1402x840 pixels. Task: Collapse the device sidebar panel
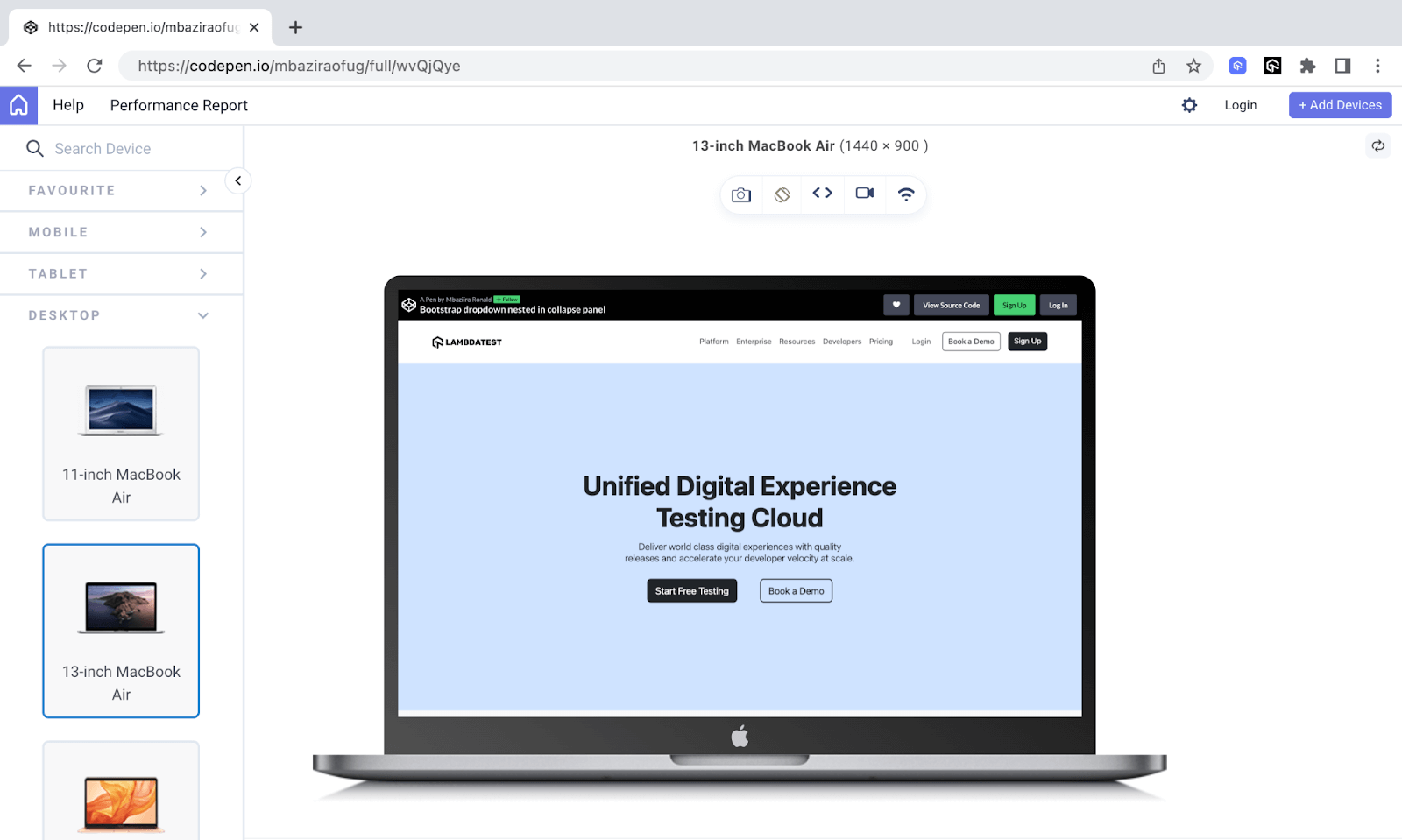tap(237, 180)
